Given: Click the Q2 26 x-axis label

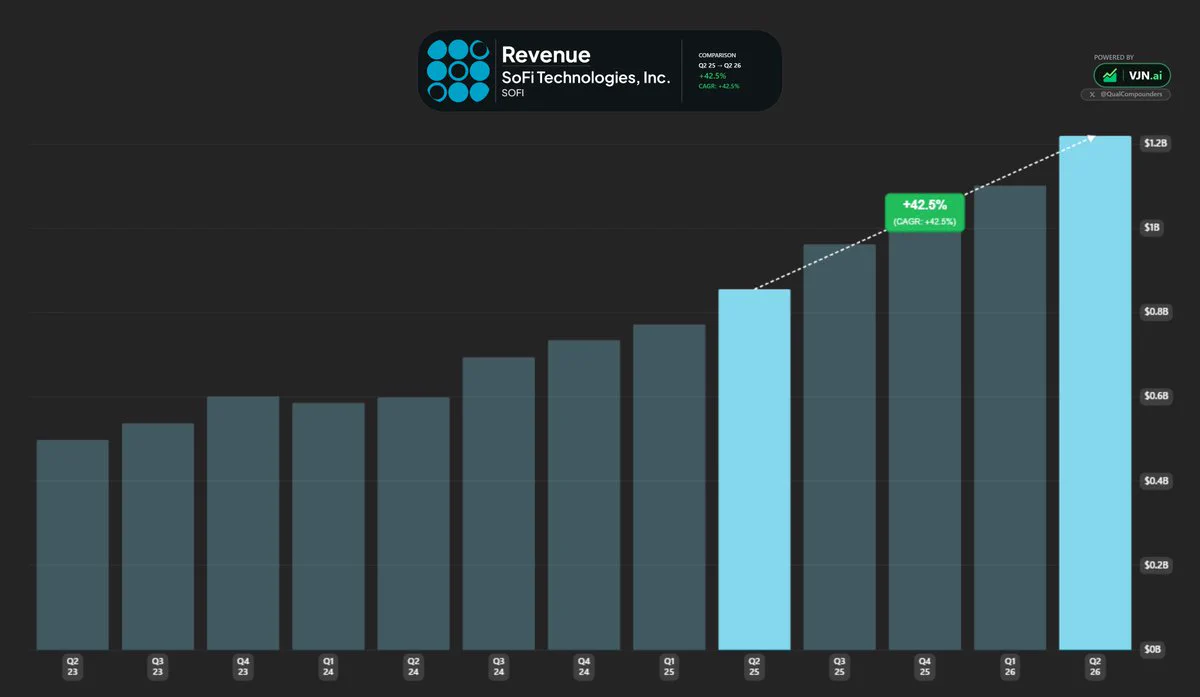Looking at the screenshot, I should pos(1095,666).
